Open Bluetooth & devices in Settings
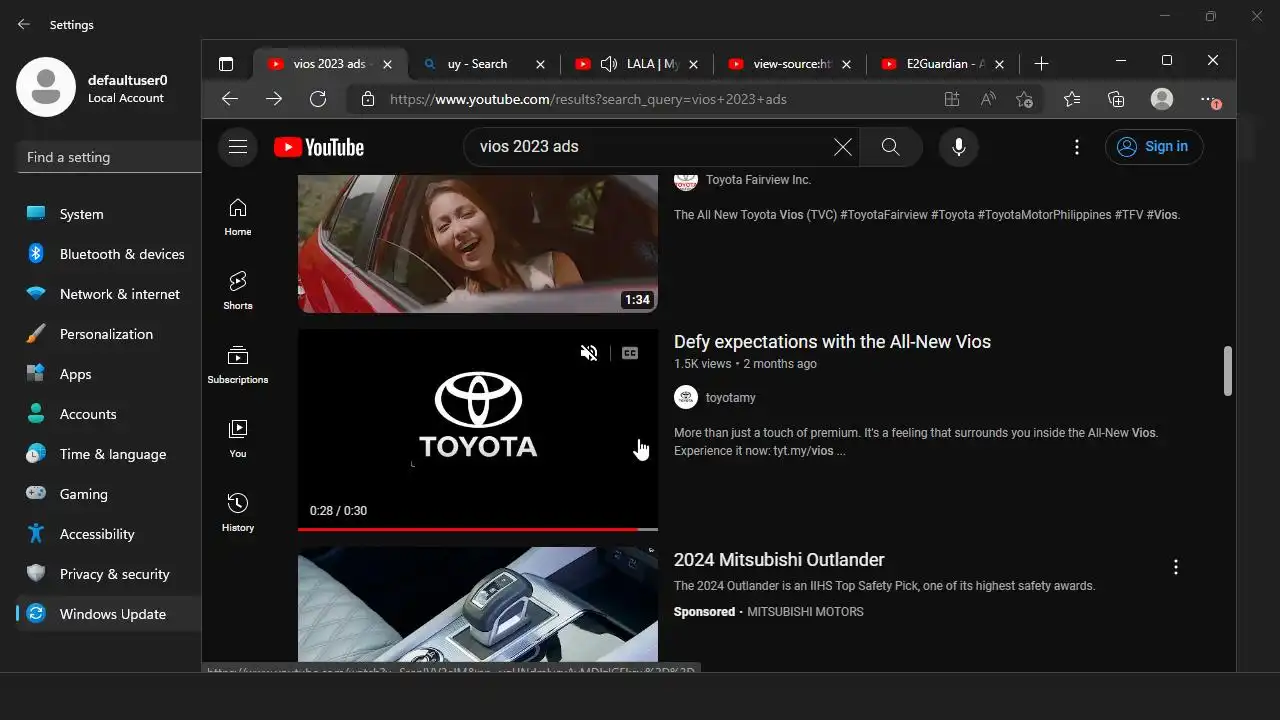 tap(109, 254)
